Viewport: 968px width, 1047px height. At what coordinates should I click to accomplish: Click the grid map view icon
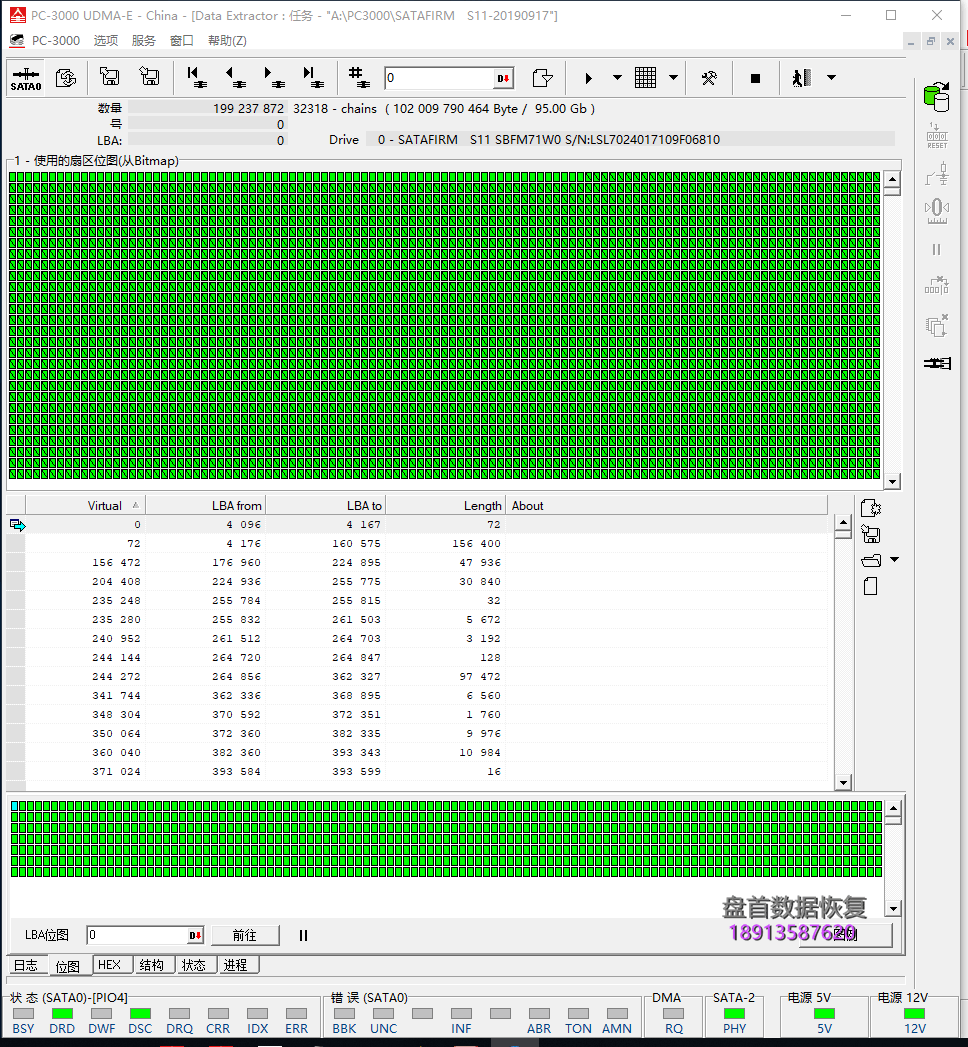(x=645, y=78)
